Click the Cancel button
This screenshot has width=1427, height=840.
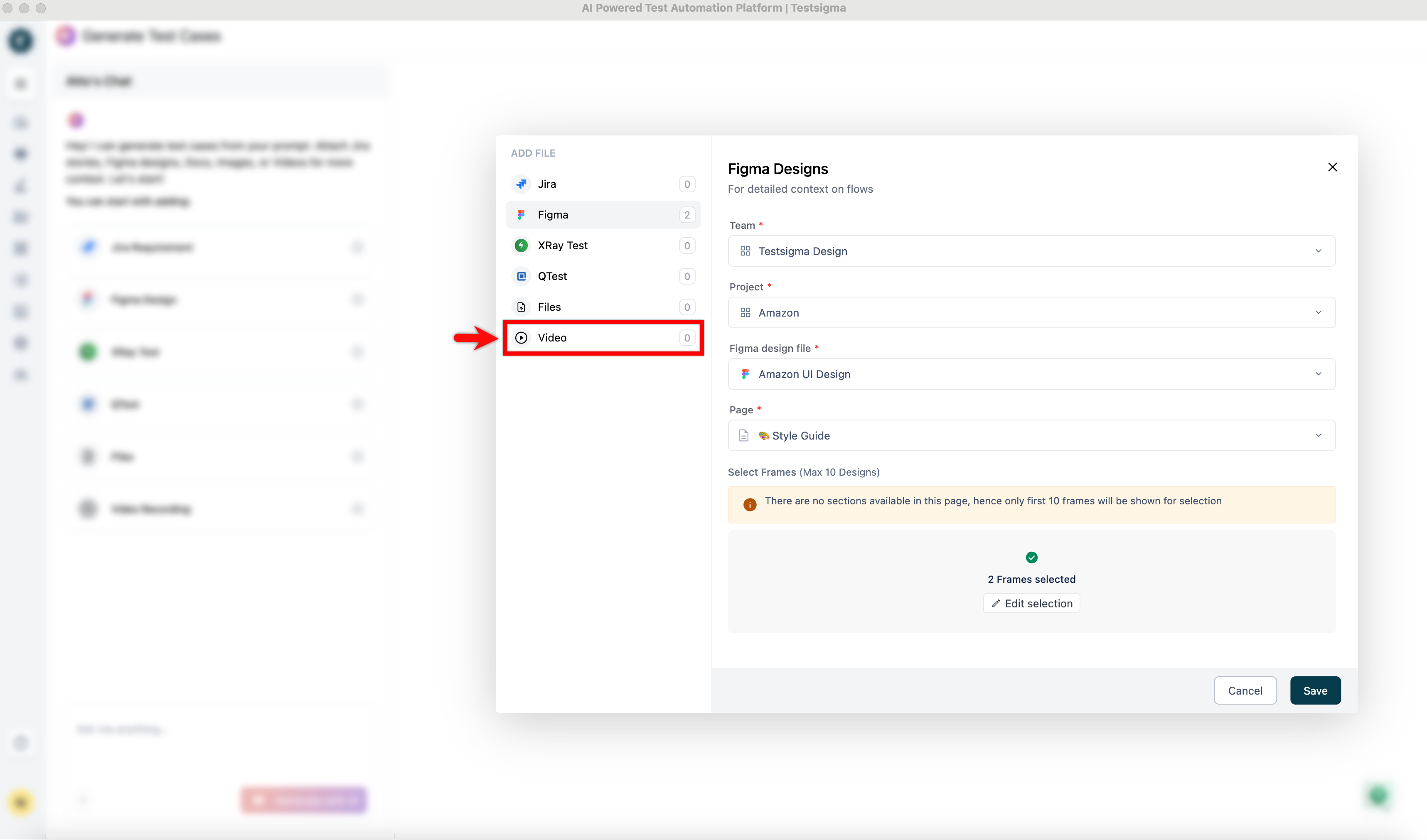(x=1245, y=690)
